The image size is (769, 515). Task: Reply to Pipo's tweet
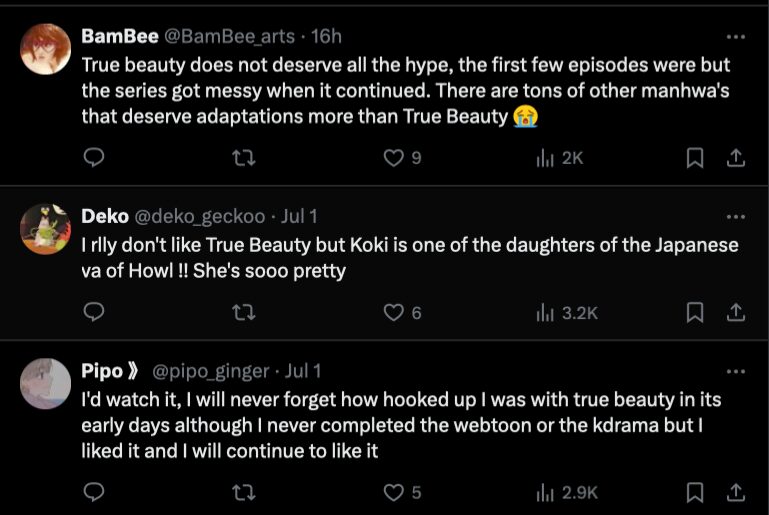[x=93, y=492]
